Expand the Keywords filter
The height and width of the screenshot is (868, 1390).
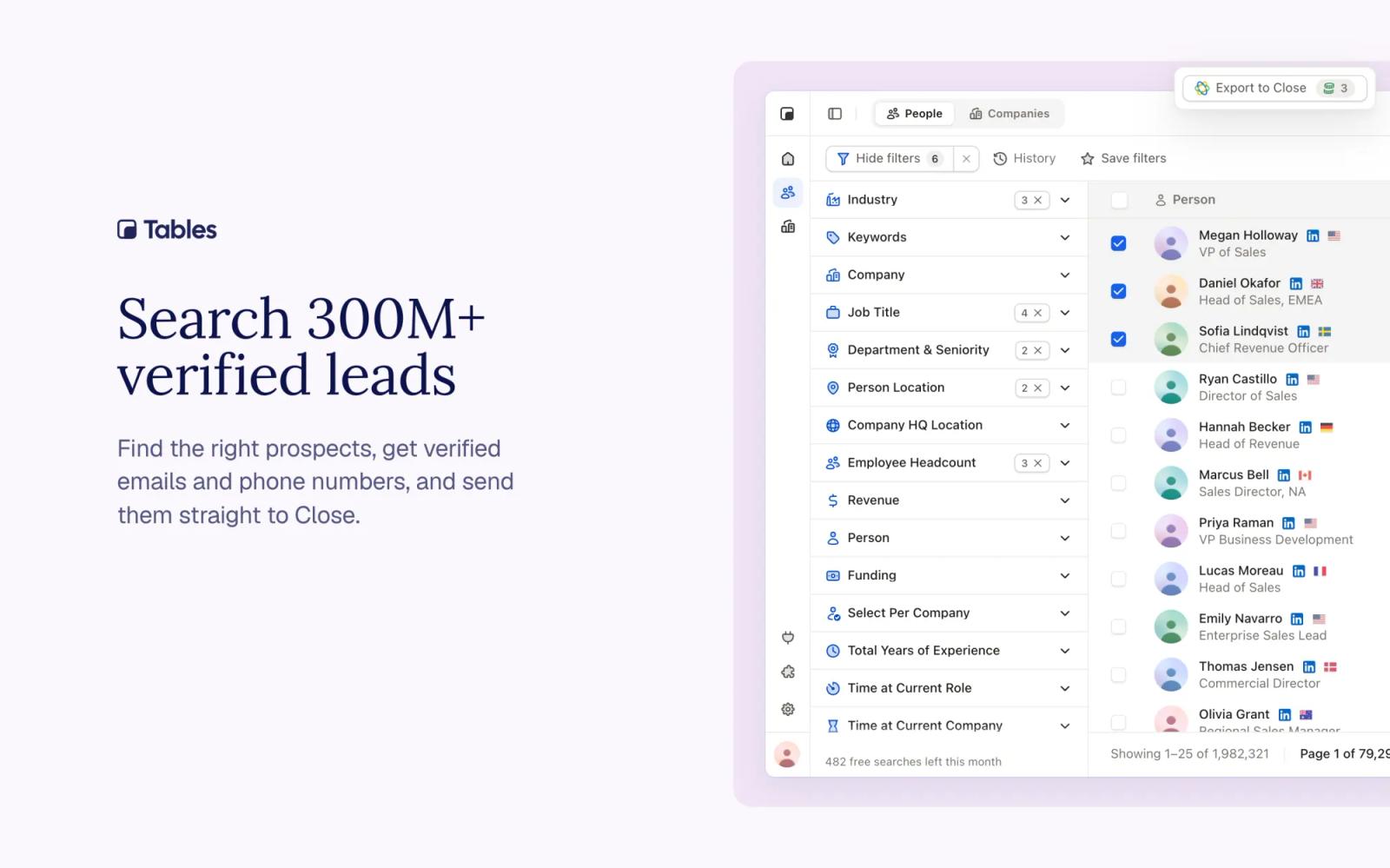949,237
